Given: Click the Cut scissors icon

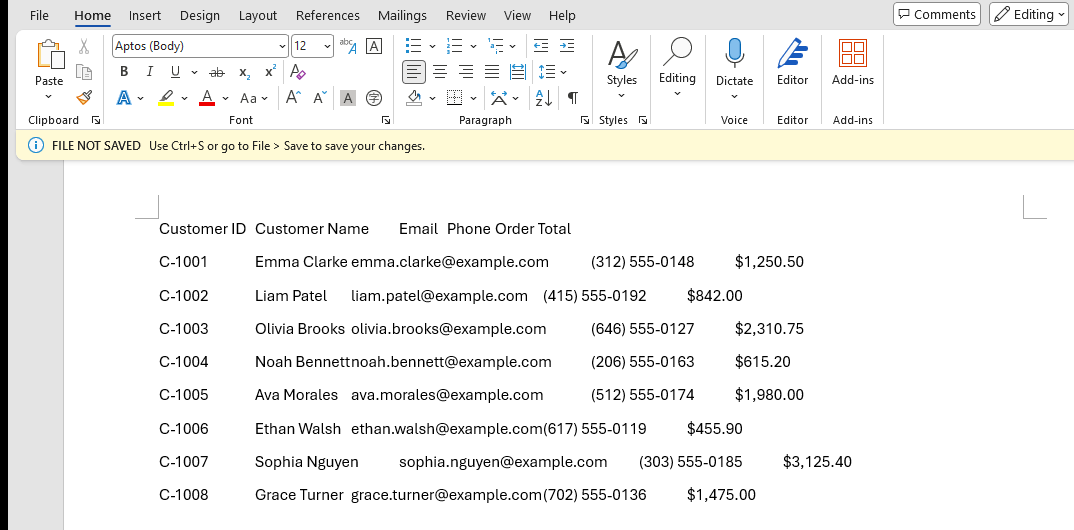Looking at the screenshot, I should pyautogui.click(x=84, y=47).
